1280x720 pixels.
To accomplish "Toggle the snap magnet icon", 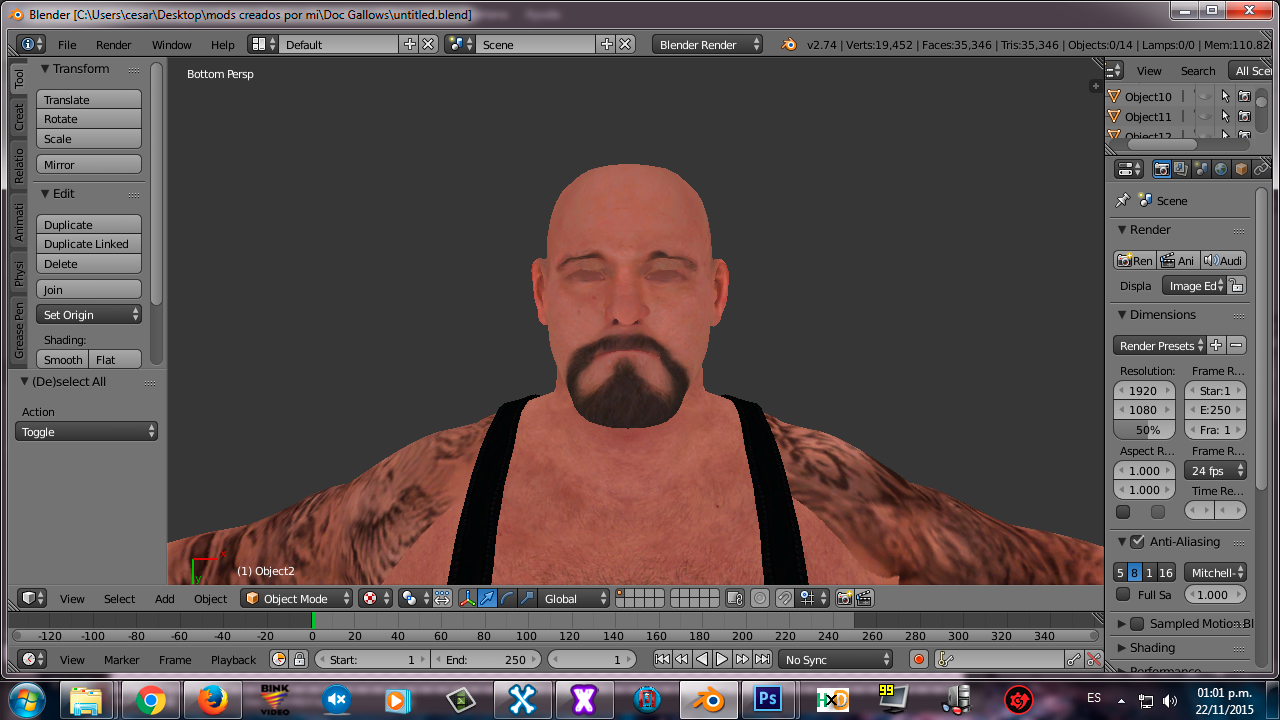I will [785, 598].
